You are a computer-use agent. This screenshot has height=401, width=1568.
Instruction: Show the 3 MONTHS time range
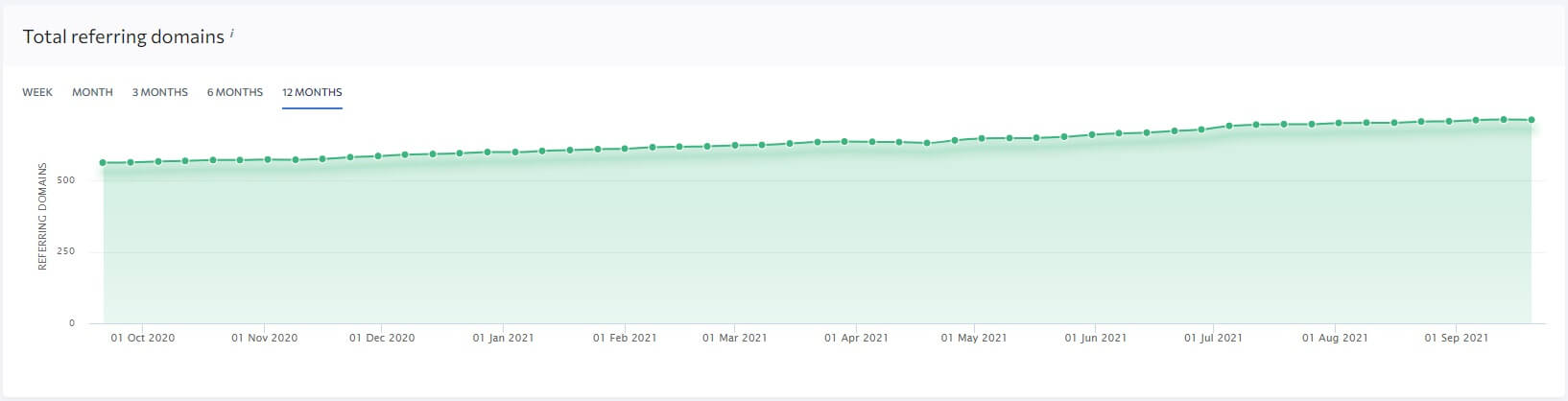[159, 92]
